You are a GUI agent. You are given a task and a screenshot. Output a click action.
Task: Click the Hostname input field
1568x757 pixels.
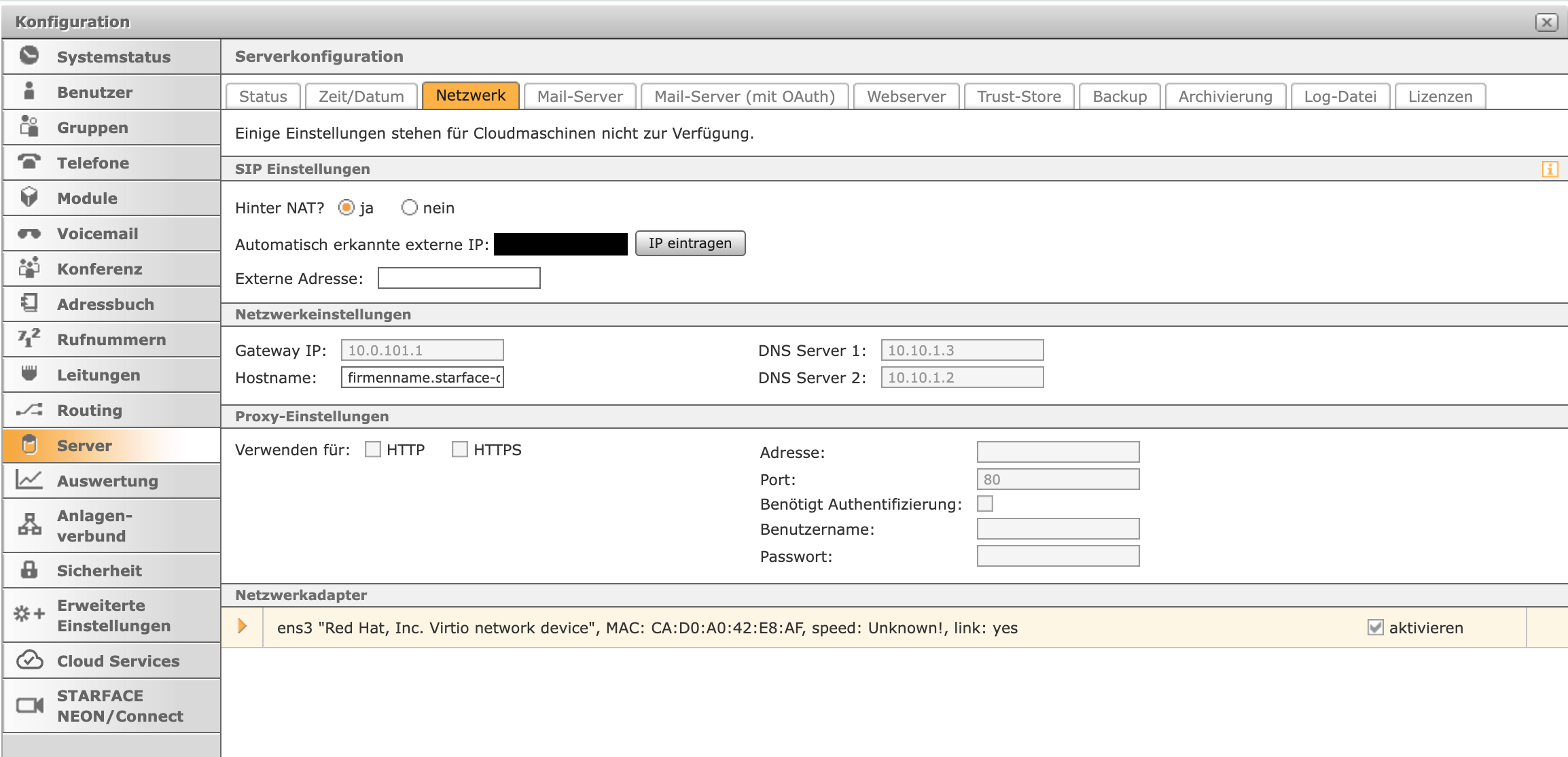[423, 377]
